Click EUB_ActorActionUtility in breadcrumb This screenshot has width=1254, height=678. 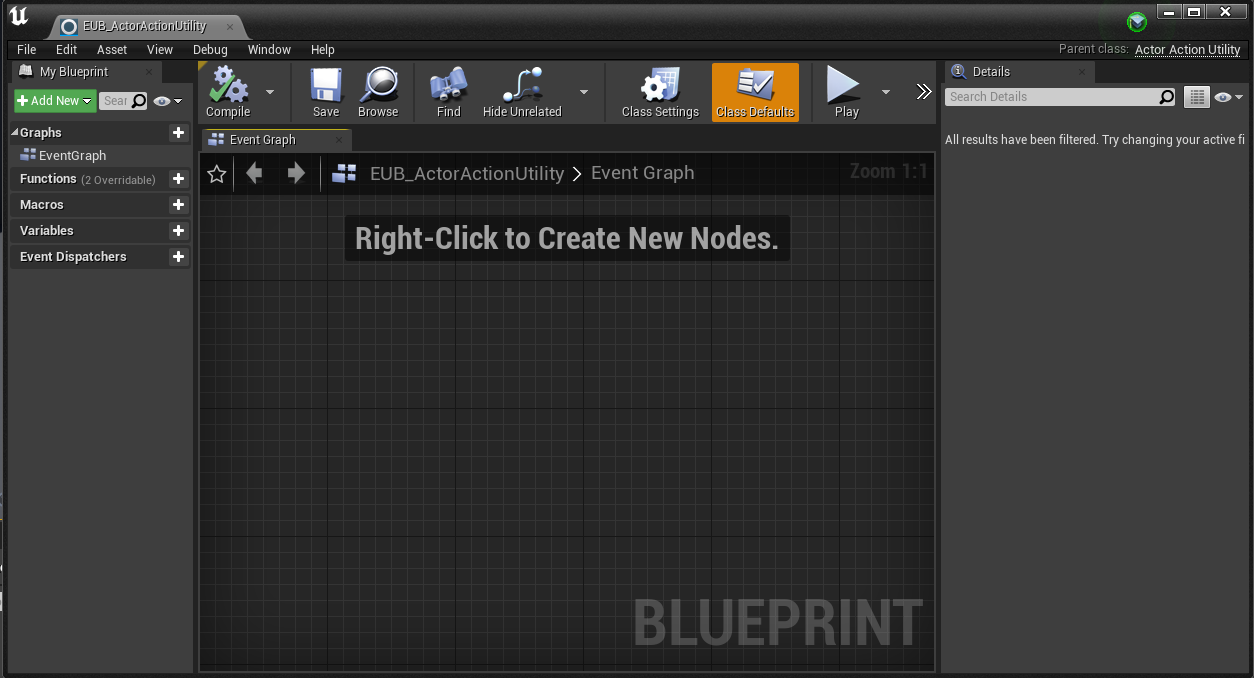coord(467,173)
